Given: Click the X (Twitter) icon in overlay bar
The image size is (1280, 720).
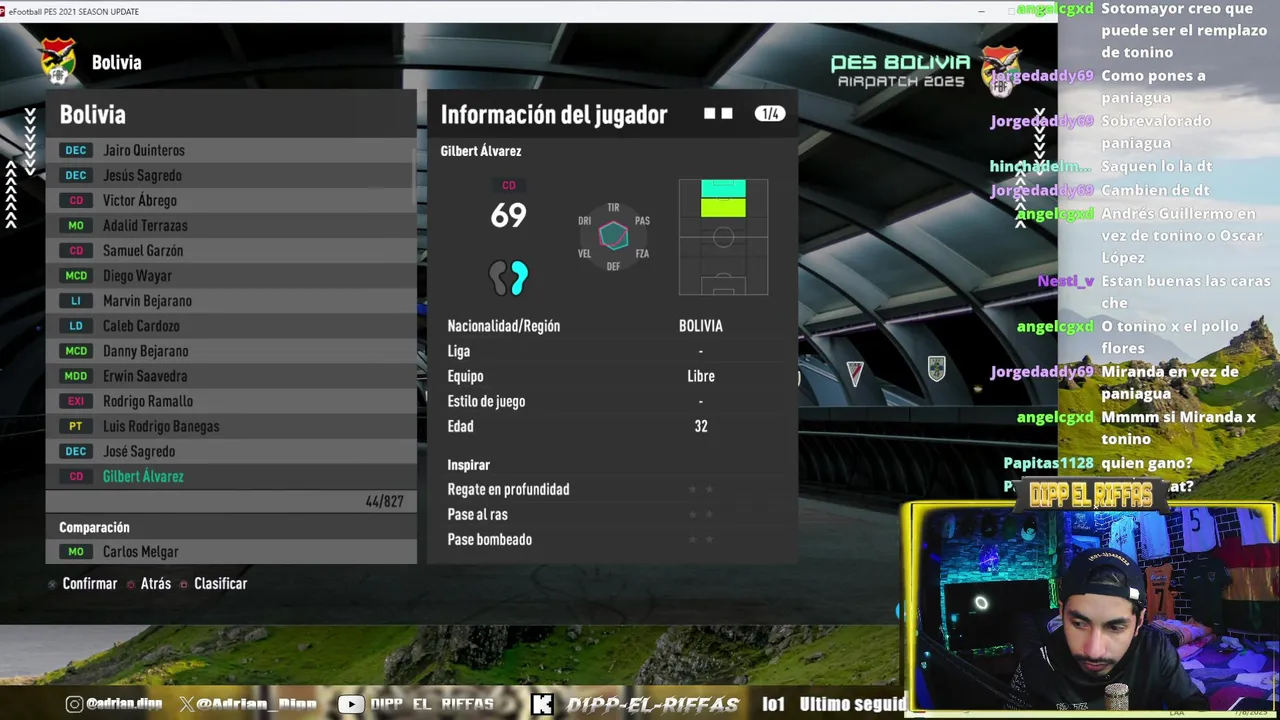Looking at the screenshot, I should [186, 704].
